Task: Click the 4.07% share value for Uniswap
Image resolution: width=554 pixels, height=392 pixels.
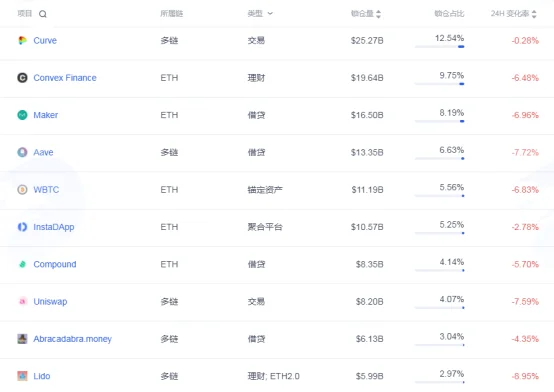Action: coord(452,299)
